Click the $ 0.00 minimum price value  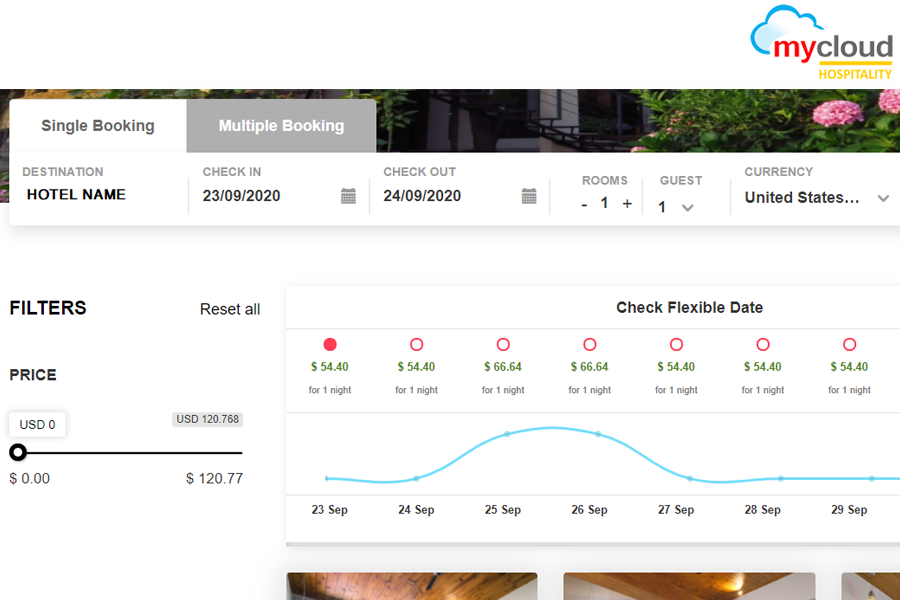tap(29, 478)
